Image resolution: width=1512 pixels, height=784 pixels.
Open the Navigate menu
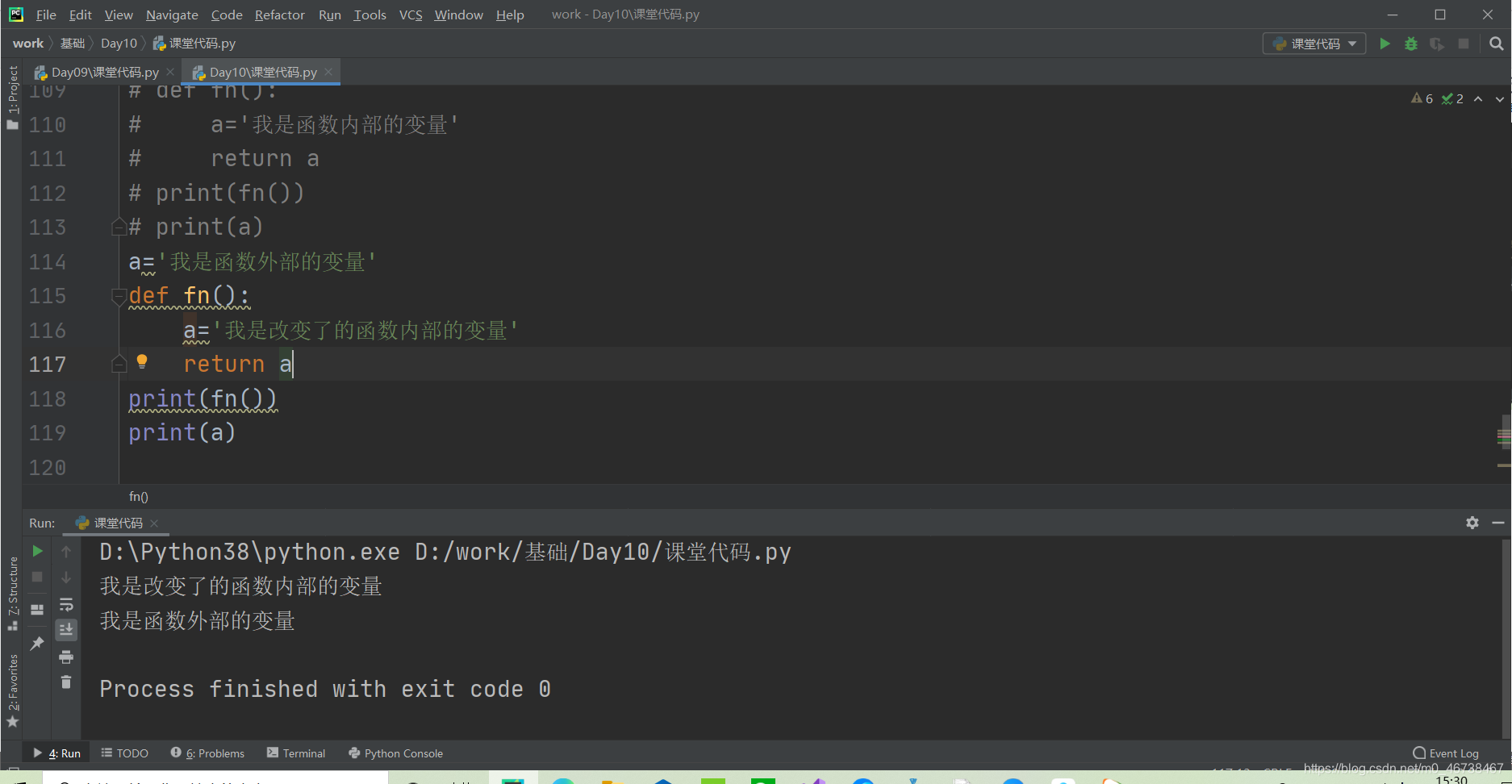tap(172, 15)
